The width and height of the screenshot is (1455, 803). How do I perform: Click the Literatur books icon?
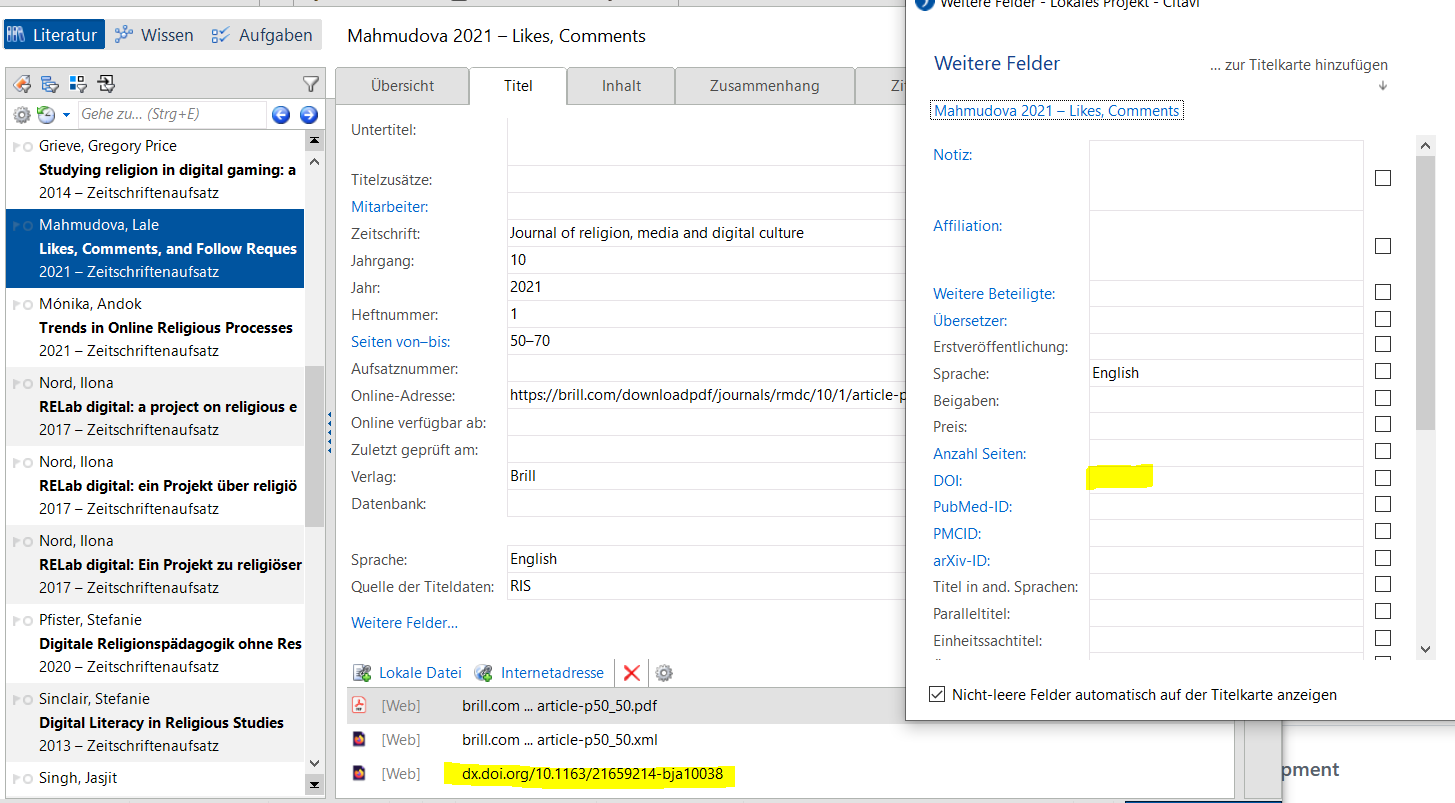(17, 35)
